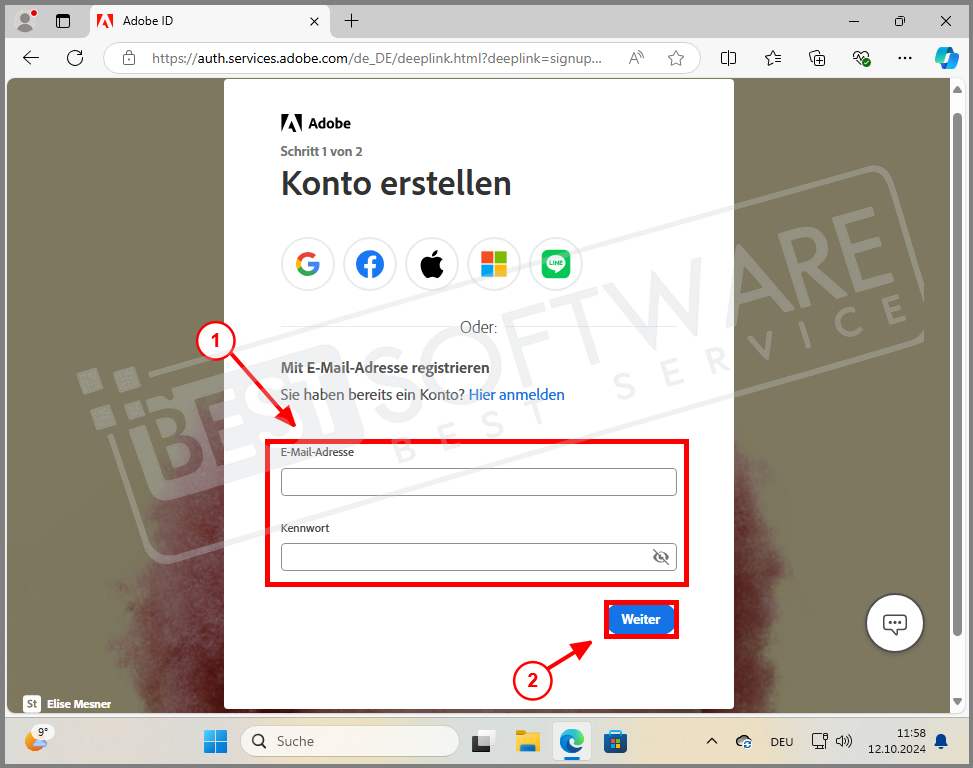This screenshot has height=768, width=973.
Task: Open Browser essentials heart icon
Action: coord(861,58)
